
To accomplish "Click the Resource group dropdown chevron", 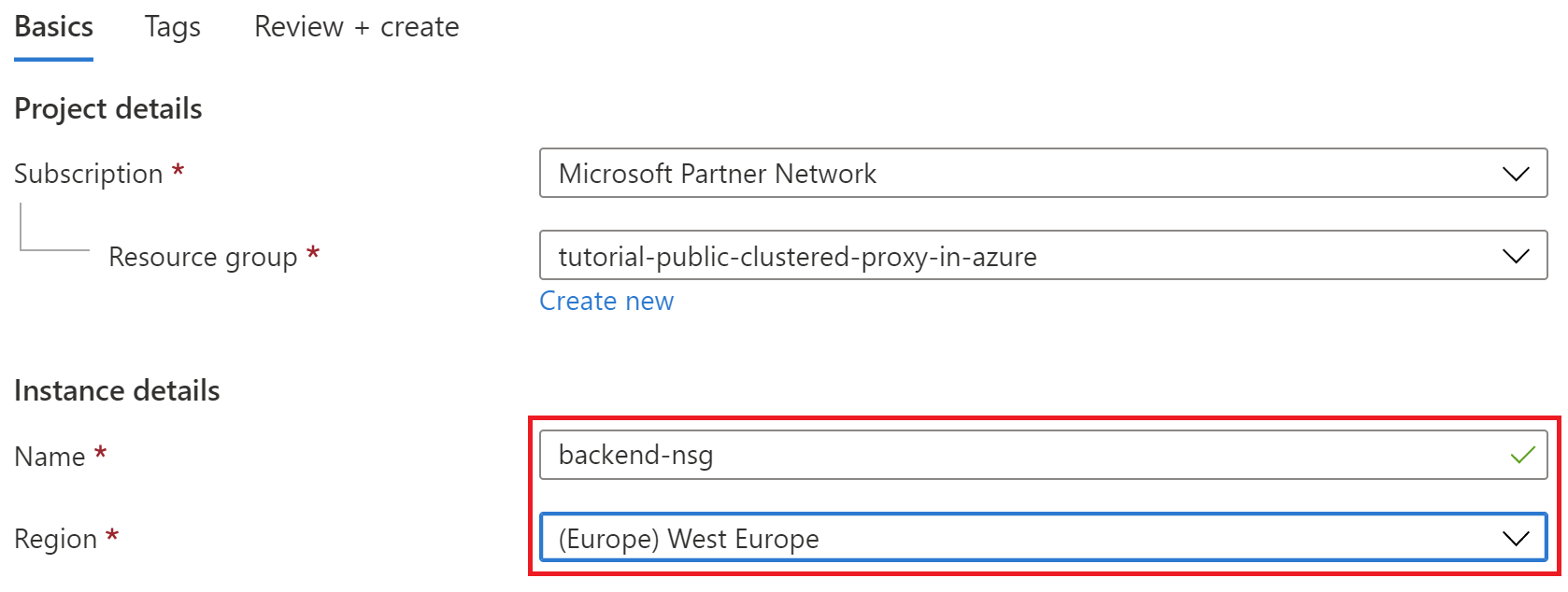I will pyautogui.click(x=1514, y=255).
